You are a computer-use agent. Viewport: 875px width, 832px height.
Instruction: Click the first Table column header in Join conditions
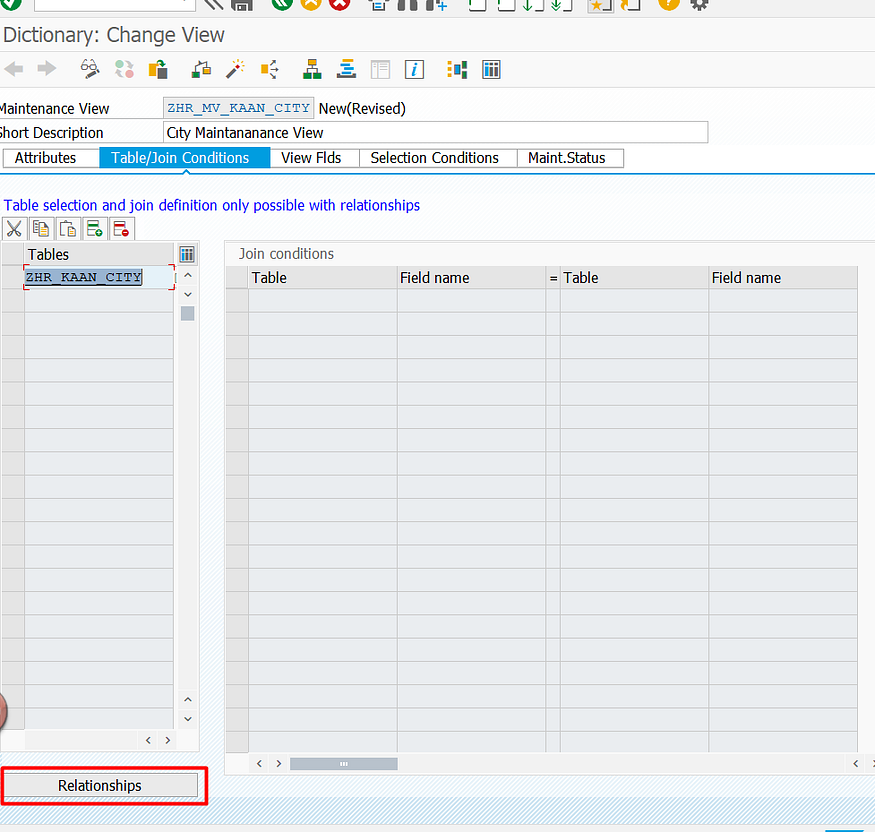click(323, 278)
